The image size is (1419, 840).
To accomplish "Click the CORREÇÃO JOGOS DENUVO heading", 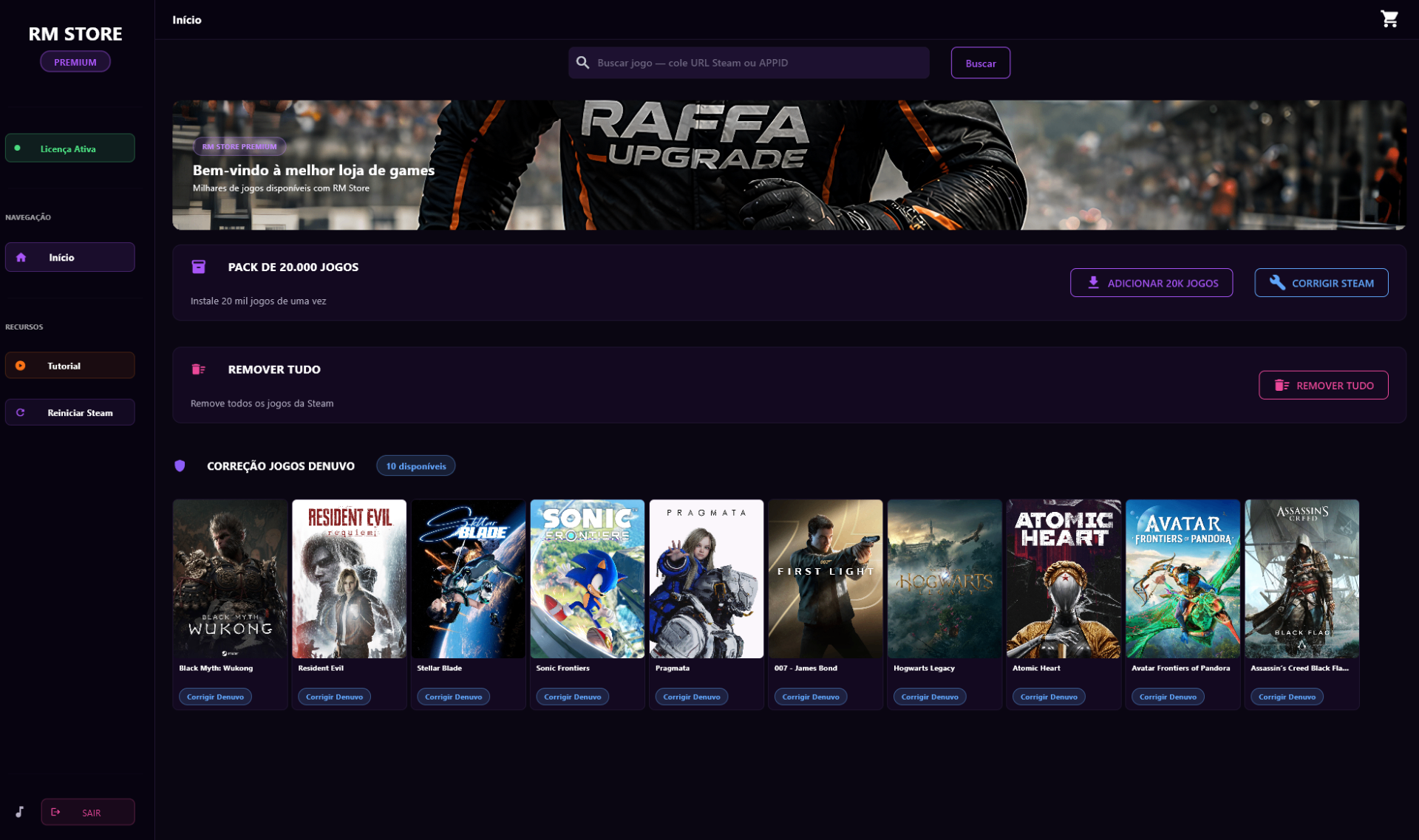I will pos(281,465).
